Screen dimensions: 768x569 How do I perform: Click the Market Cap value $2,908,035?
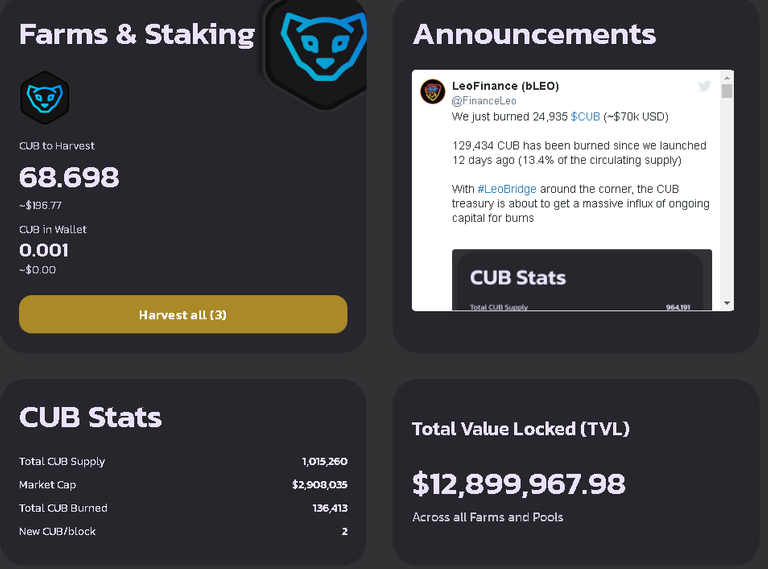point(319,485)
